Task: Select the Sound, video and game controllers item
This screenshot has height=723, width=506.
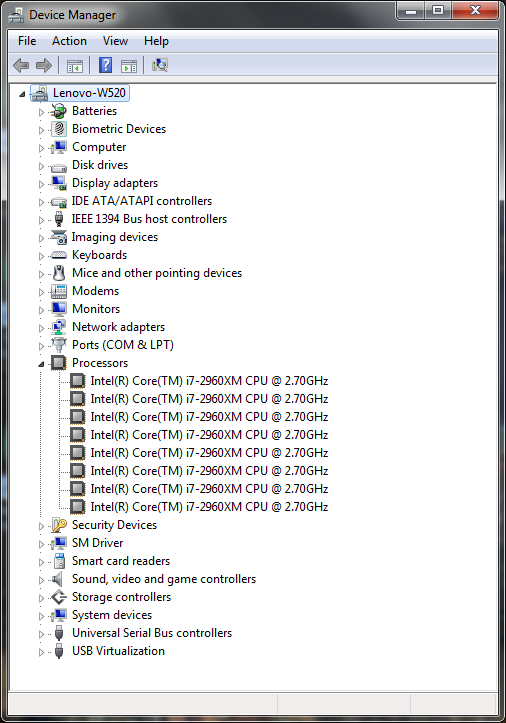Action: (164, 579)
